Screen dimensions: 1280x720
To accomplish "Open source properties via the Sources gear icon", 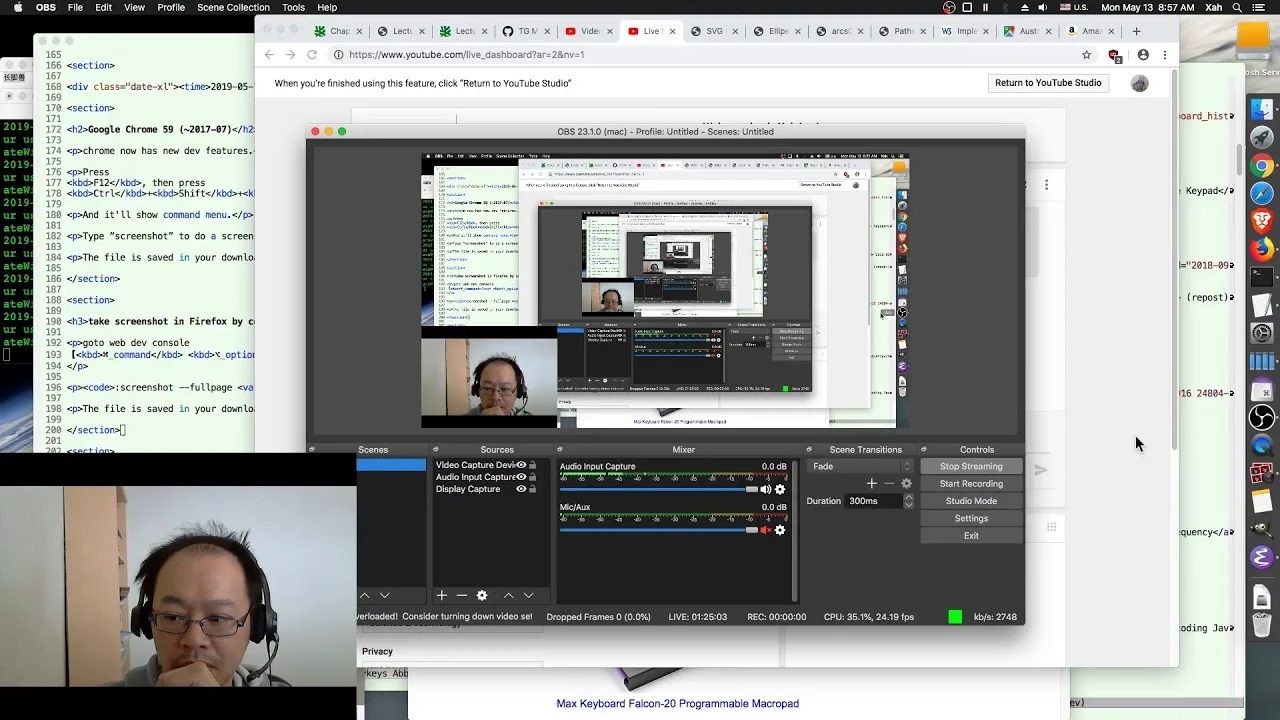I will click(x=481, y=595).
